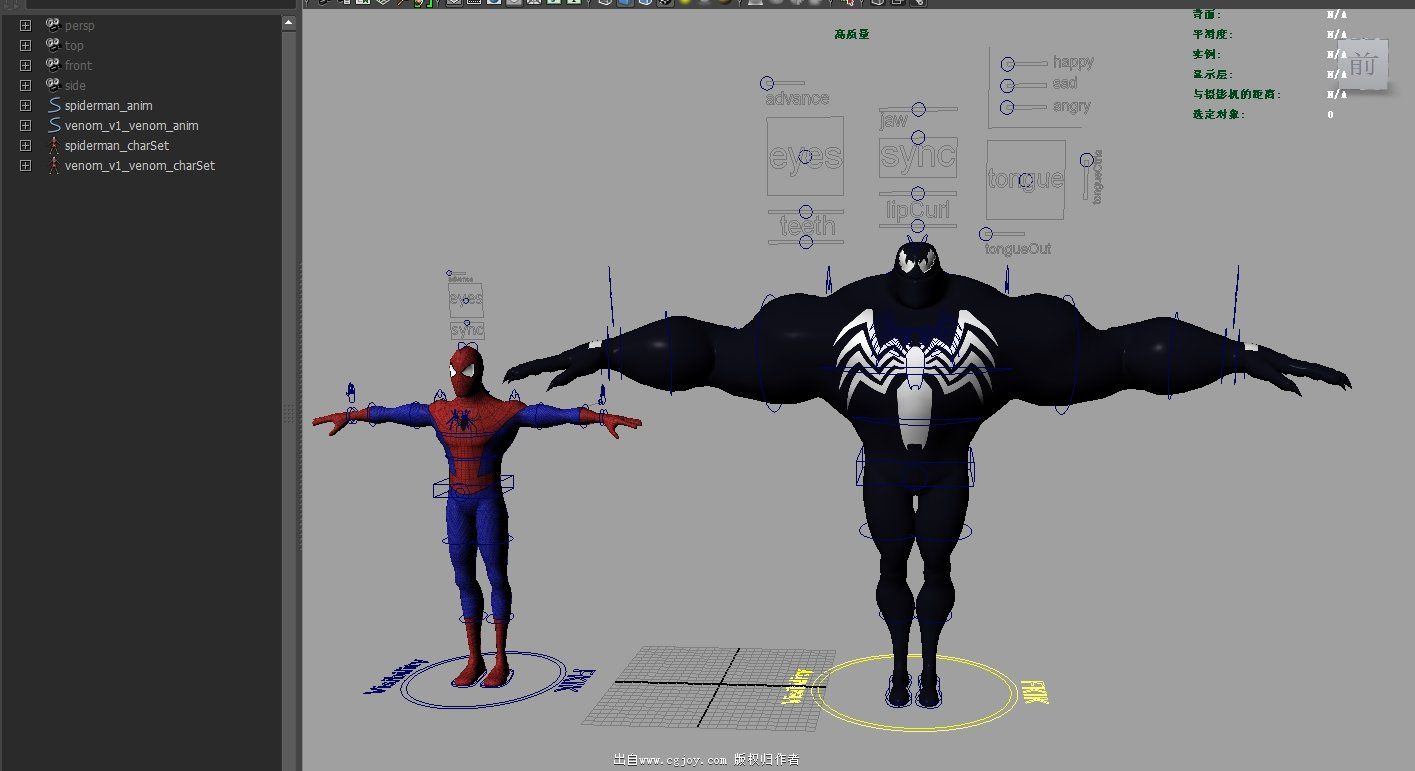Click the 显示层 HUD label
1415x771 pixels.
(x=1212, y=74)
